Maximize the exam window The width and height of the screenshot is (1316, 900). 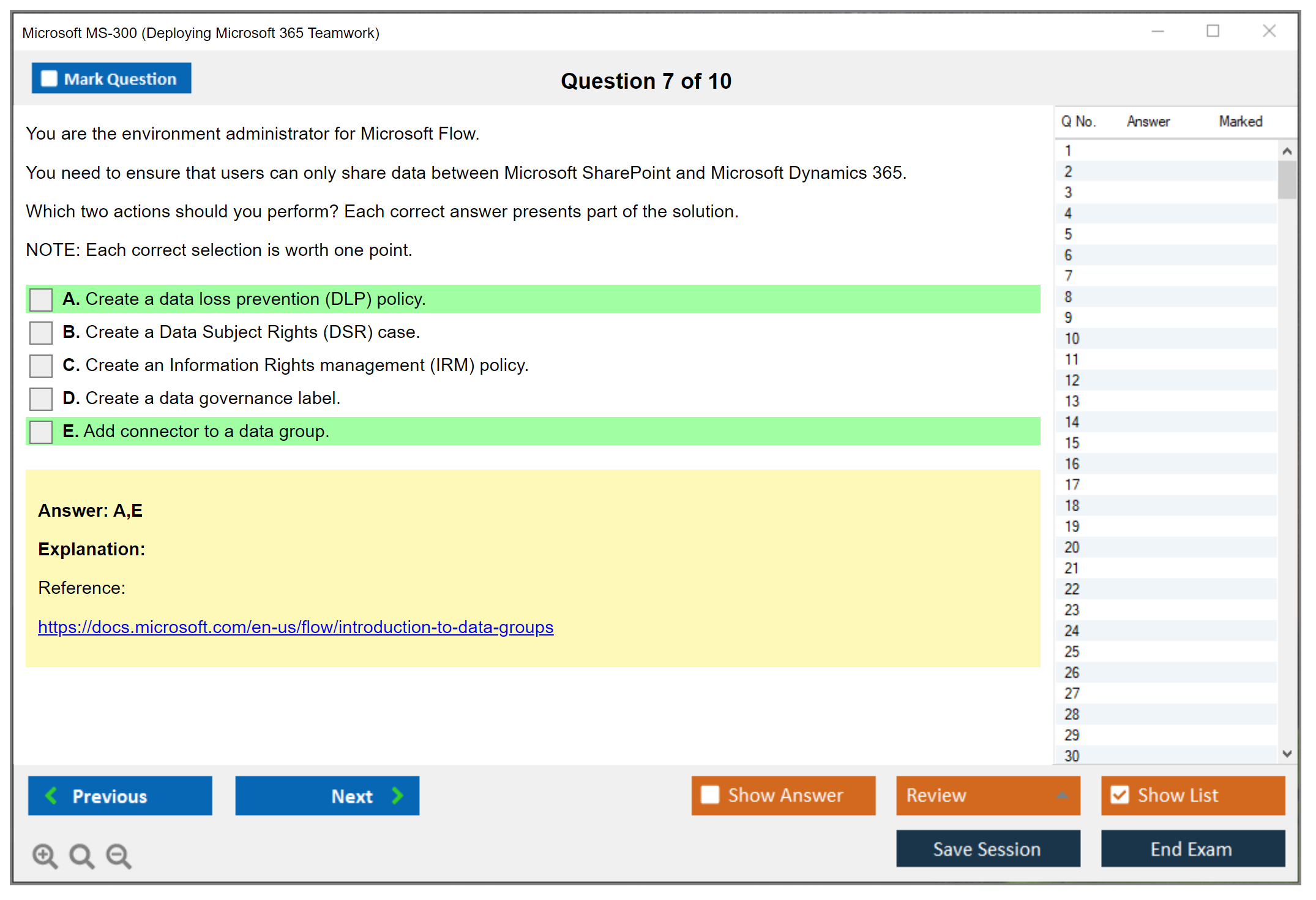[1213, 31]
